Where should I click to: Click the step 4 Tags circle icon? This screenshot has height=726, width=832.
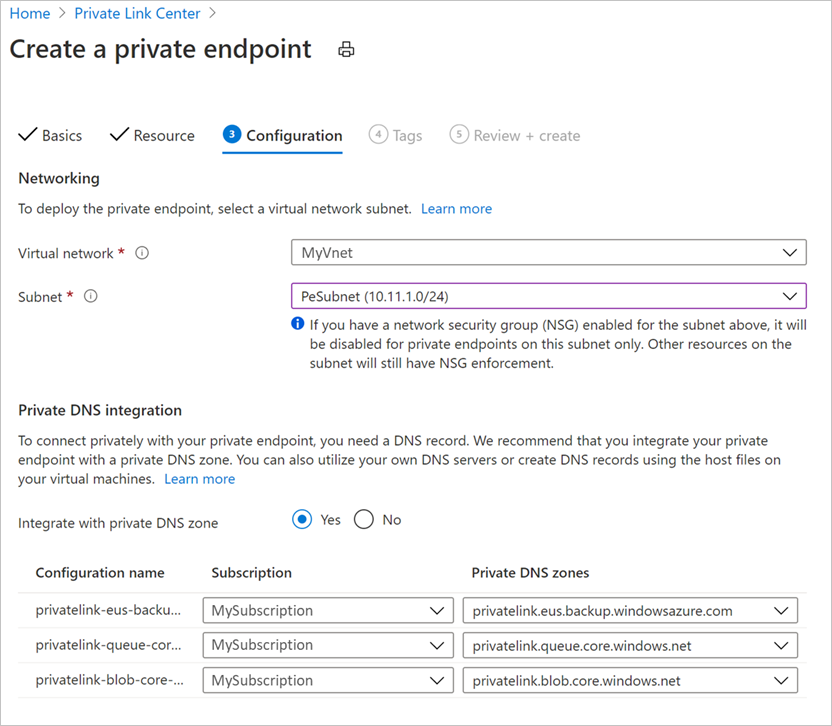coord(378,134)
